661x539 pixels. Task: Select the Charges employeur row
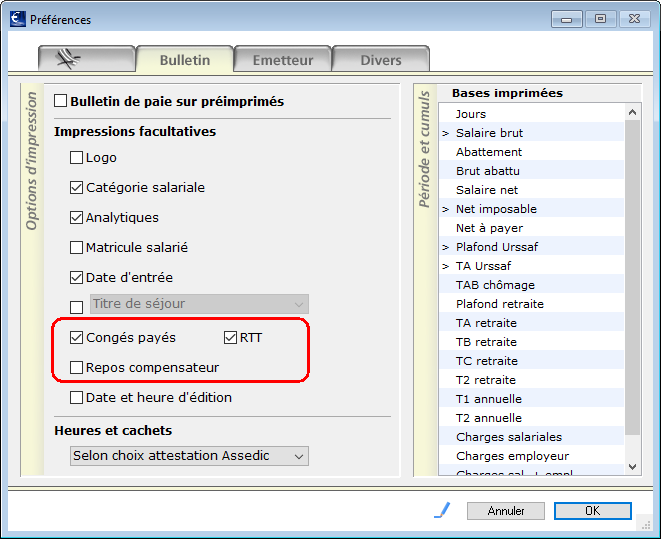click(x=532, y=456)
